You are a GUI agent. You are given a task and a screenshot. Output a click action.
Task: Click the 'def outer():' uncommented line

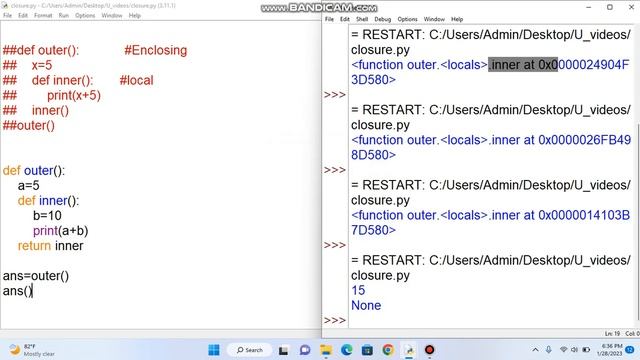(33, 170)
